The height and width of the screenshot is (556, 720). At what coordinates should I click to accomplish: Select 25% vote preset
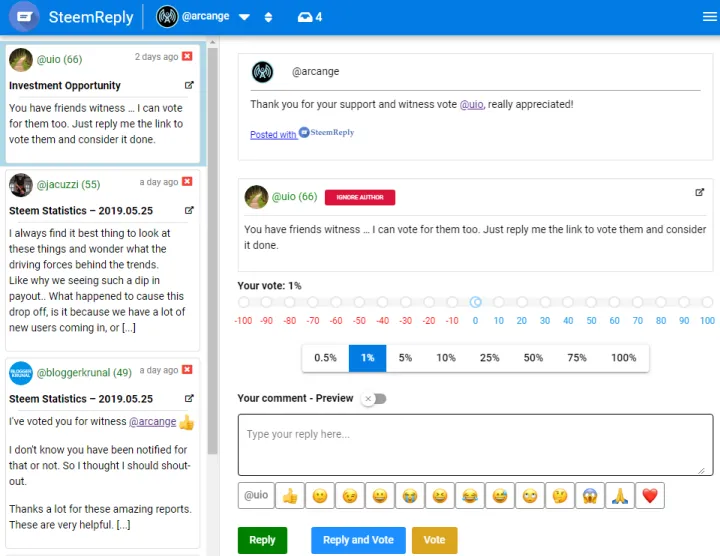coord(489,358)
